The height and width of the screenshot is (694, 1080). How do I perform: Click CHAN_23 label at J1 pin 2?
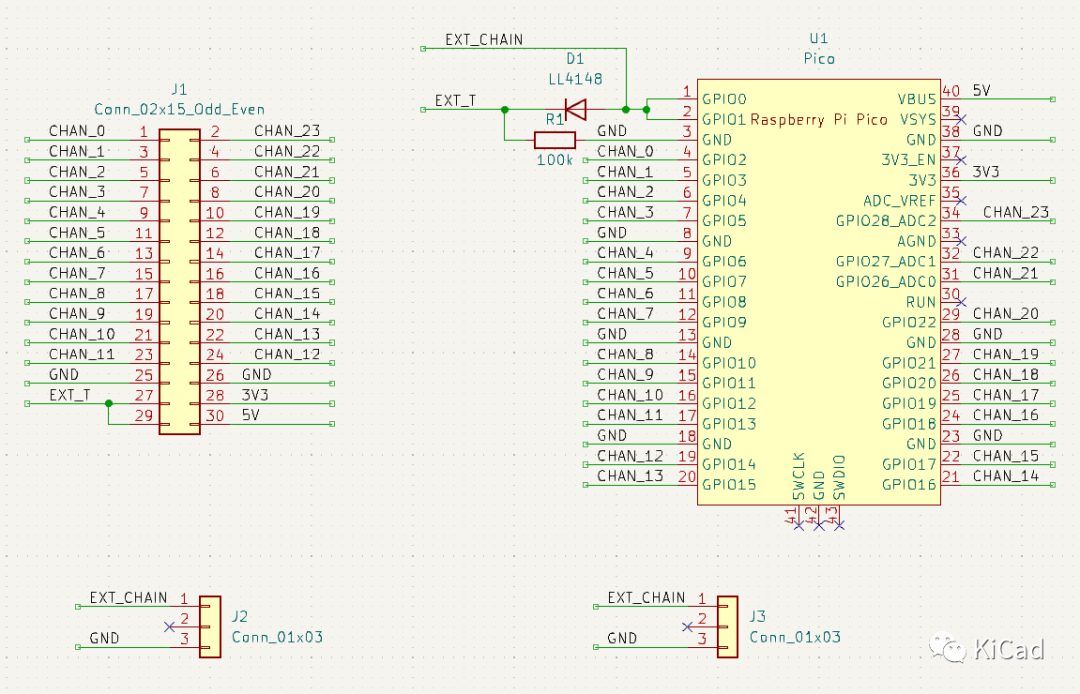[287, 131]
